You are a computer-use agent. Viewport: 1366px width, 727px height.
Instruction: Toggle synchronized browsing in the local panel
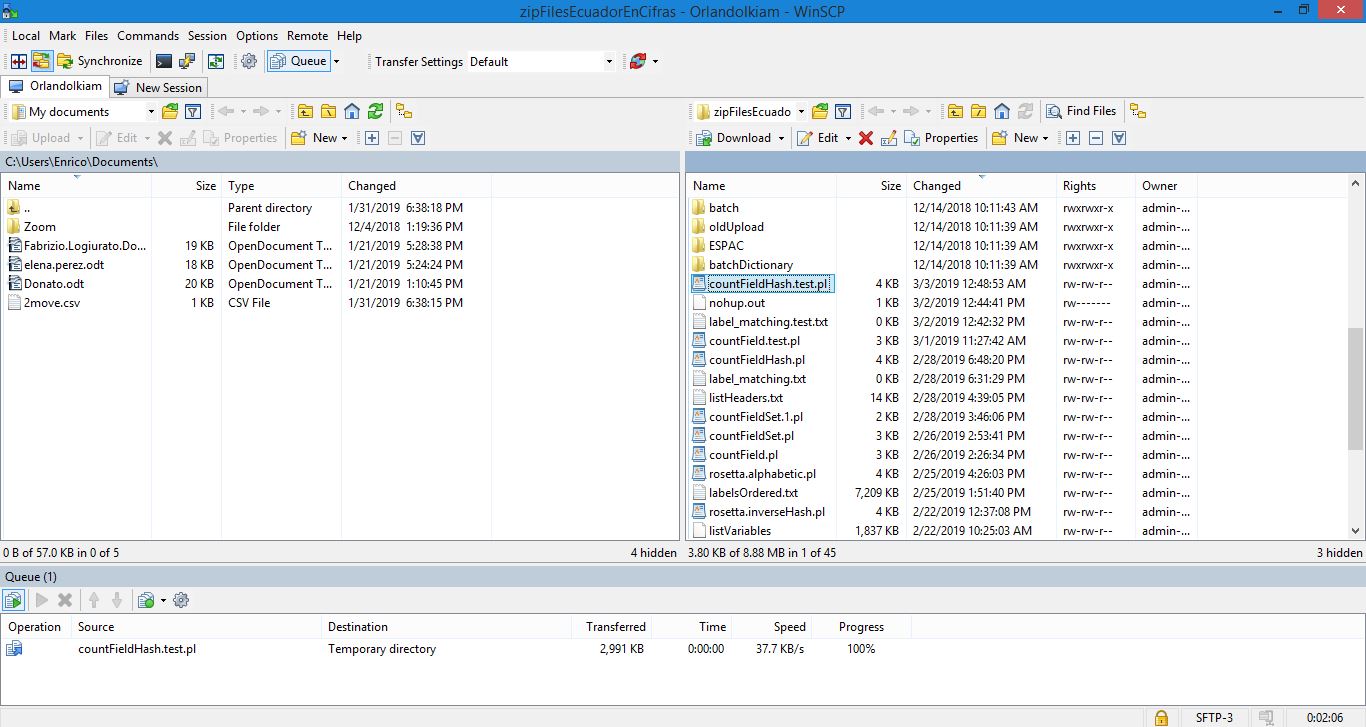(x=403, y=111)
